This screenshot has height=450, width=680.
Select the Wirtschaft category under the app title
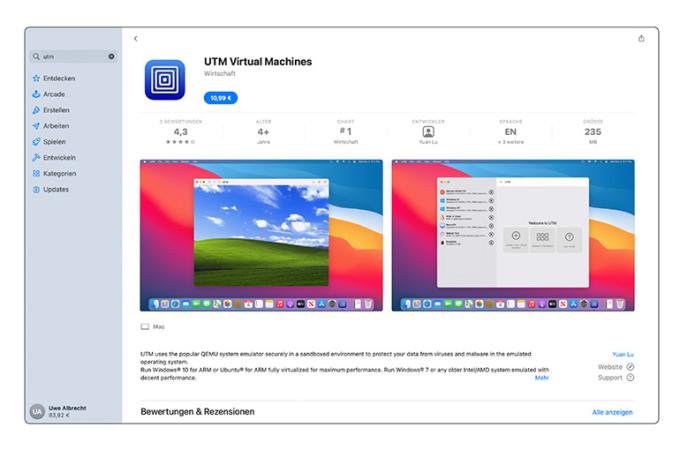tap(220, 74)
